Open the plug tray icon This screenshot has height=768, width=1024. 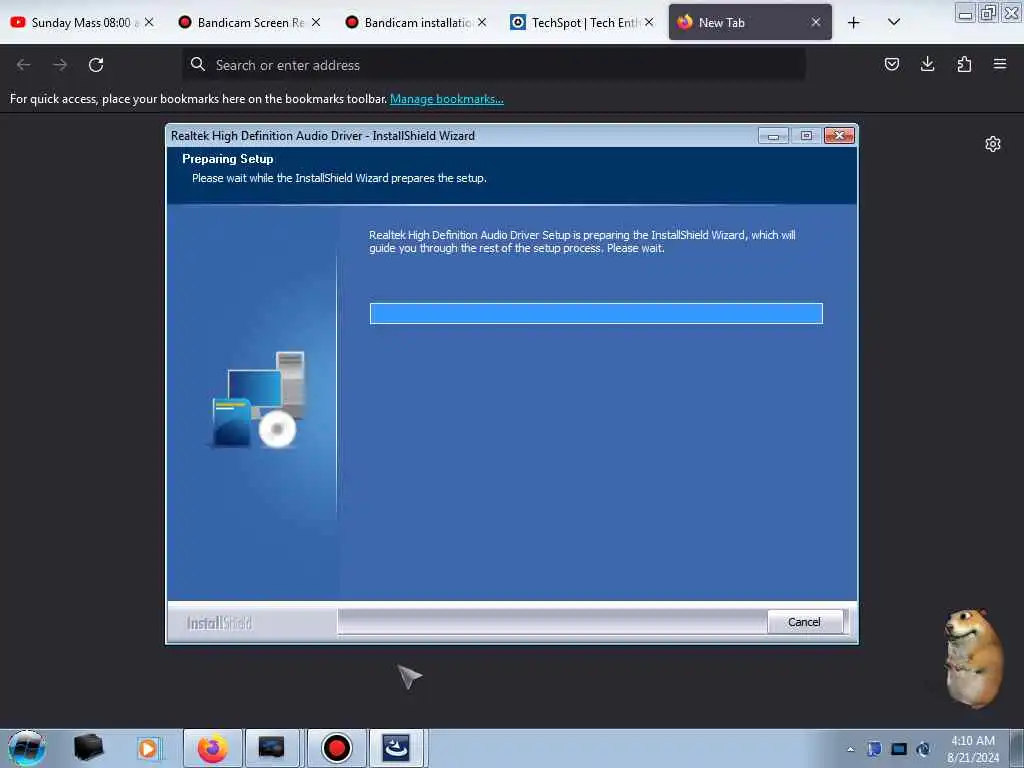click(x=923, y=749)
